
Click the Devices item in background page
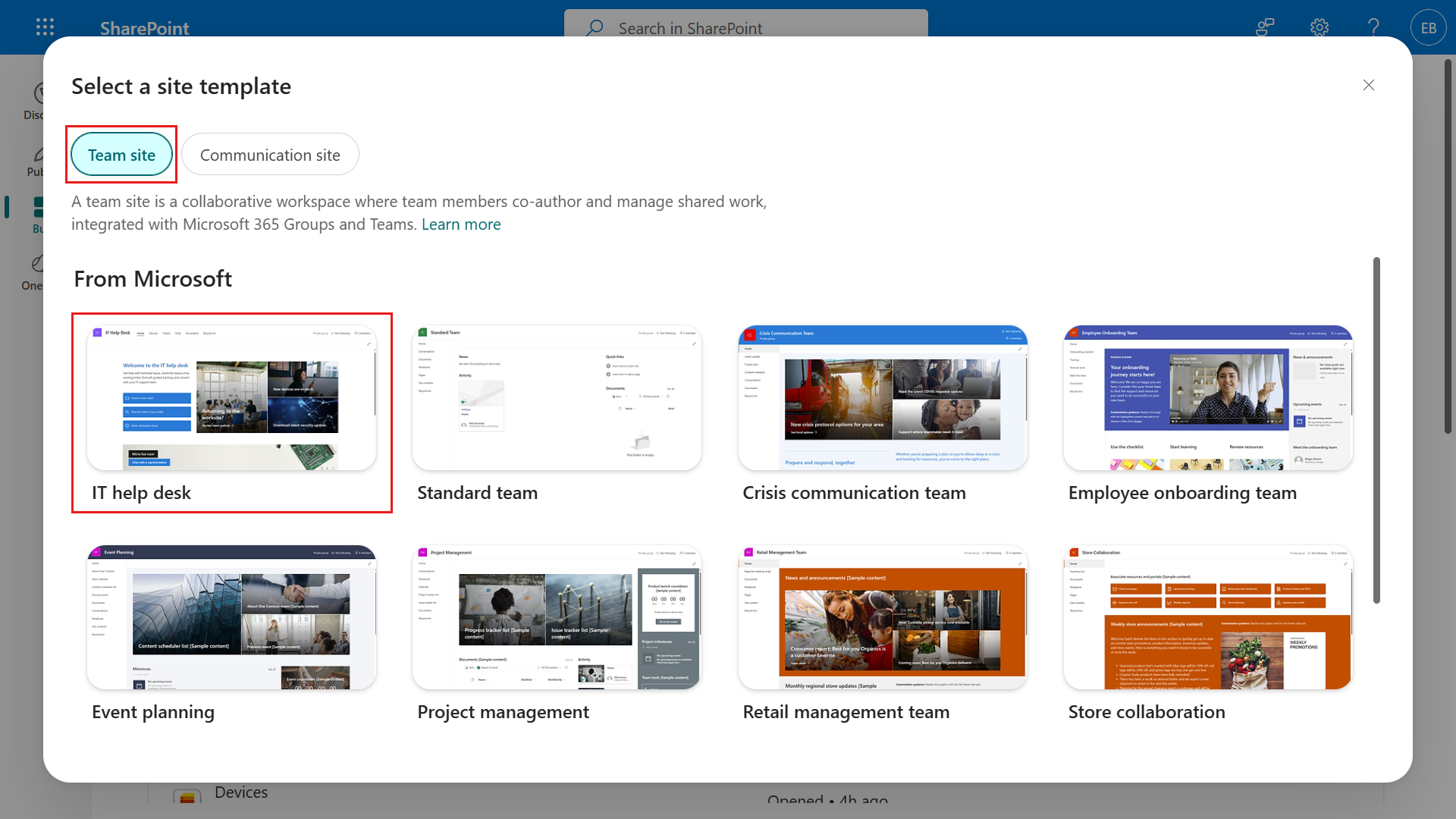241,792
